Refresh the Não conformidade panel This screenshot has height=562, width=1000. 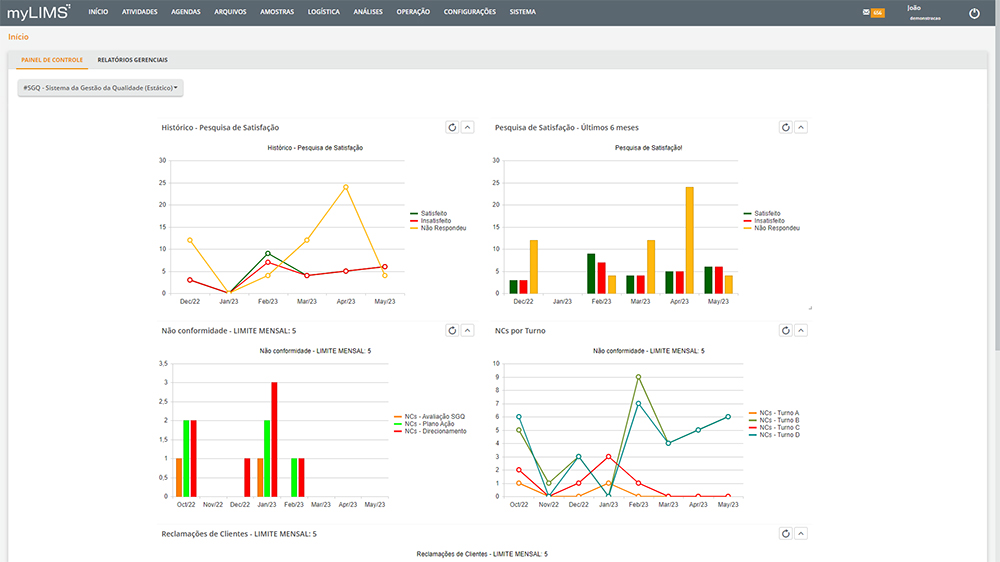[452, 330]
